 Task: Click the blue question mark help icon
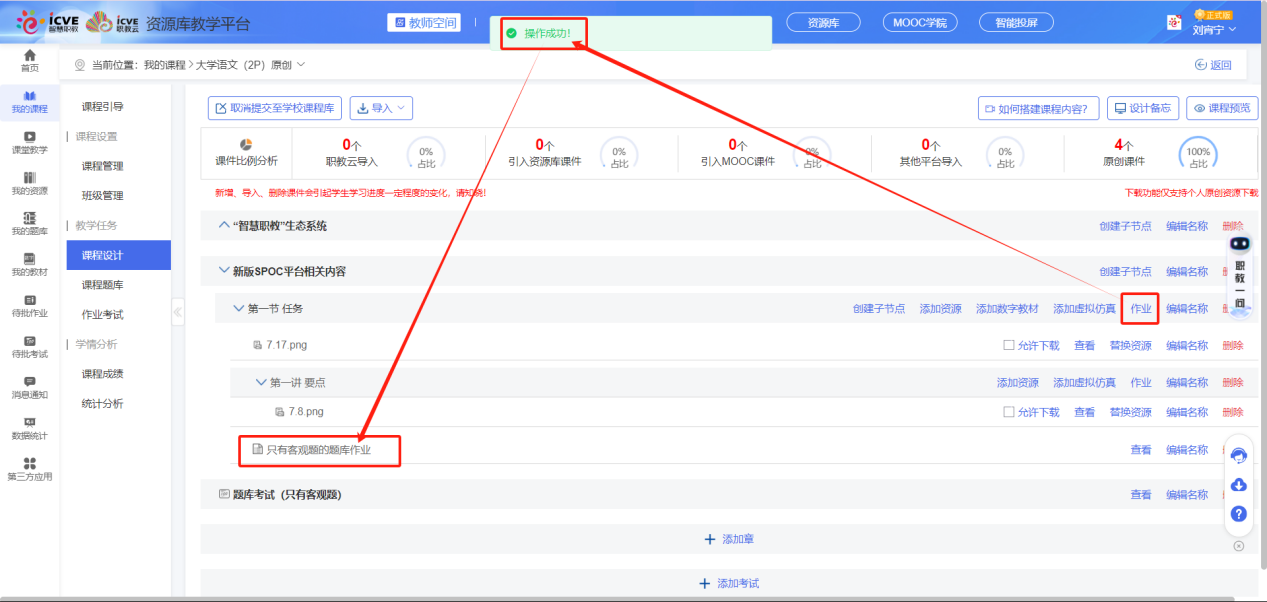tap(1238, 514)
